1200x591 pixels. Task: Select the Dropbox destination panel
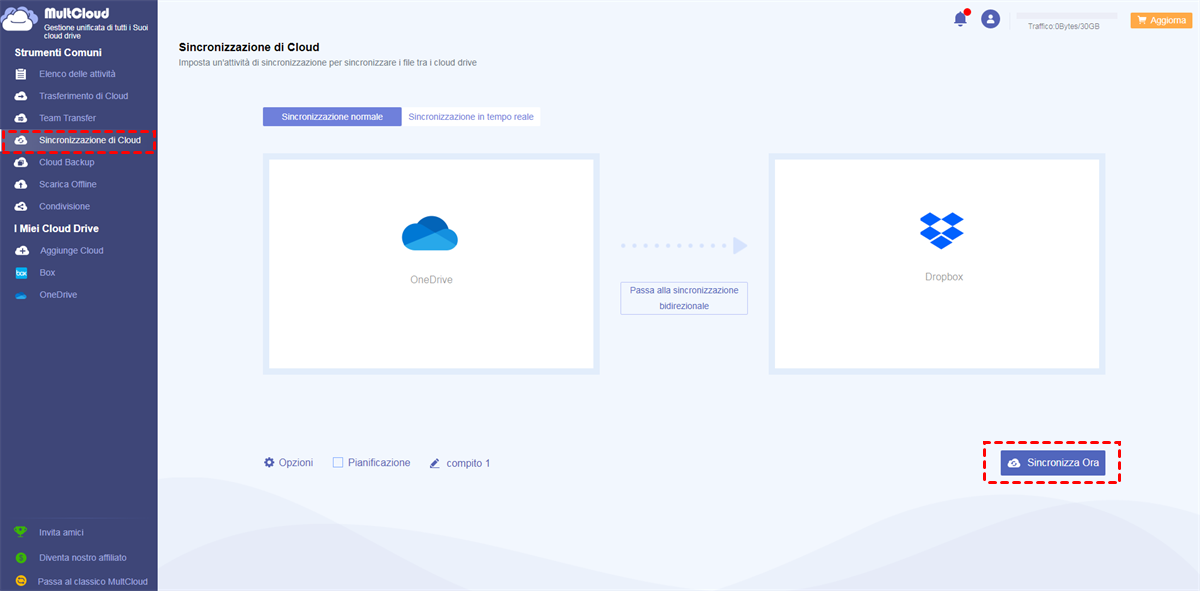[937, 264]
